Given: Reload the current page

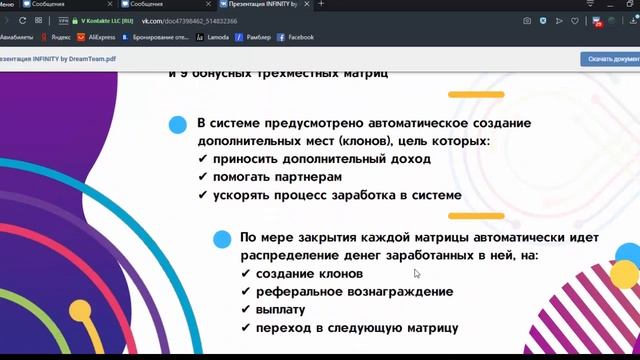Looking at the screenshot, I should click(x=22, y=20).
